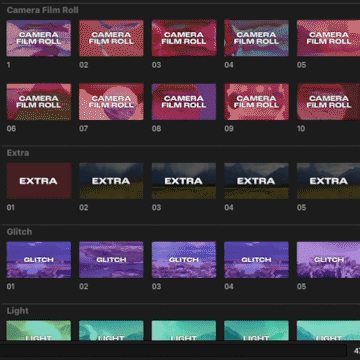The height and width of the screenshot is (360, 360).
Task: Pick the Camera Film Roll 04 thumbnail
Action: (256, 38)
